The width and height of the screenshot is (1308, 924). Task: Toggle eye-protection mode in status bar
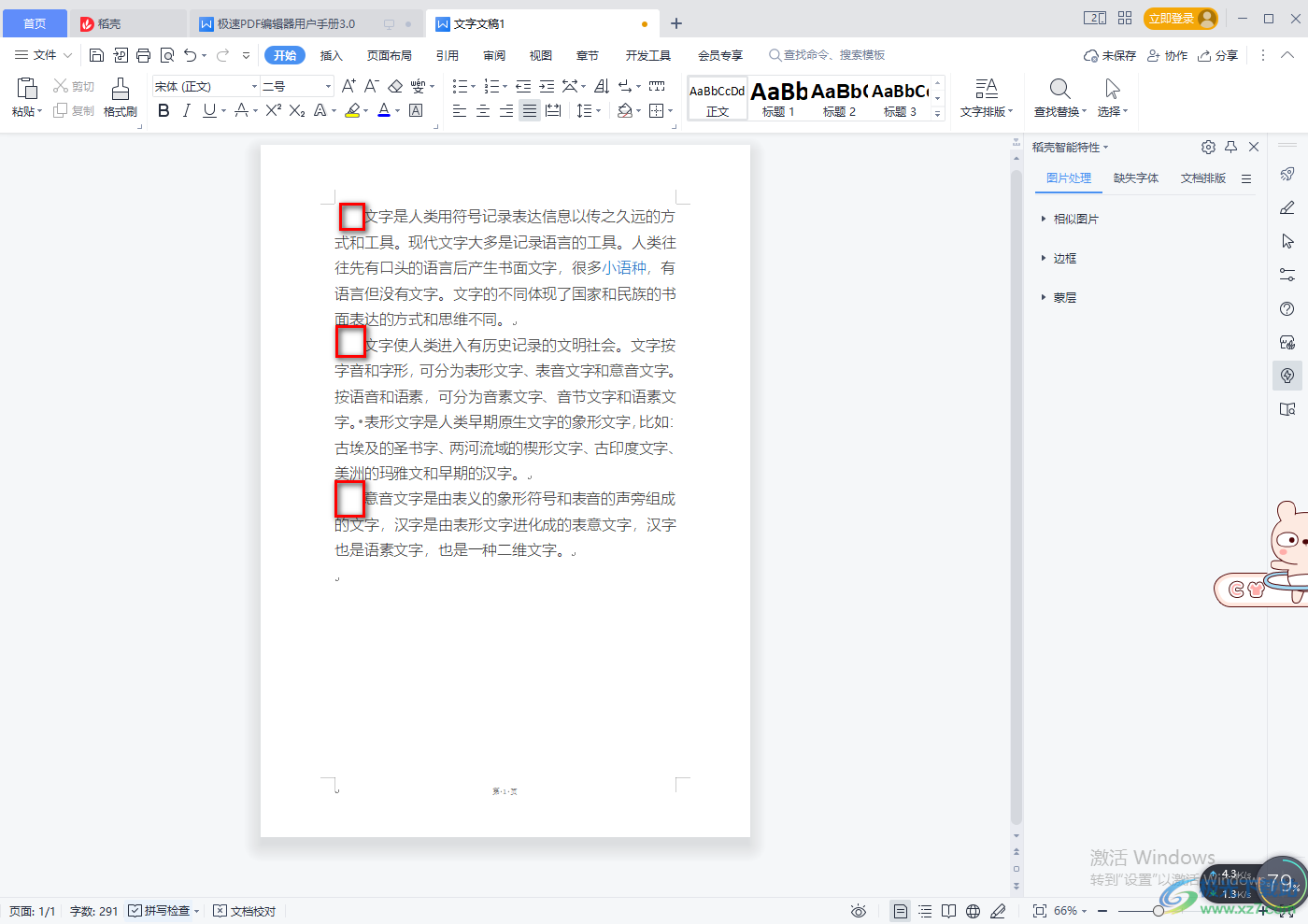[x=859, y=911]
